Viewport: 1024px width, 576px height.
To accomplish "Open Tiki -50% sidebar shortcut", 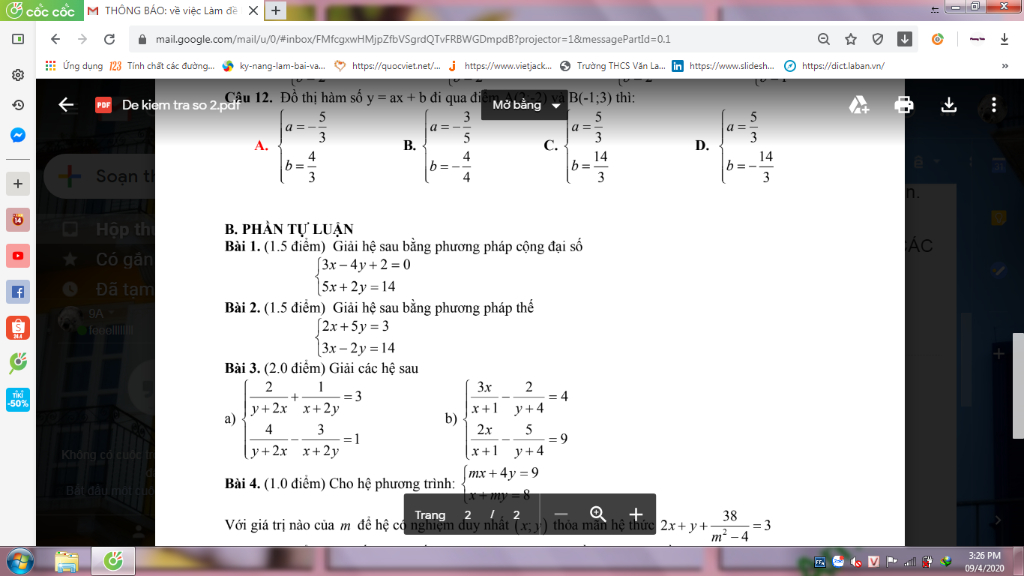I will pyautogui.click(x=18, y=400).
